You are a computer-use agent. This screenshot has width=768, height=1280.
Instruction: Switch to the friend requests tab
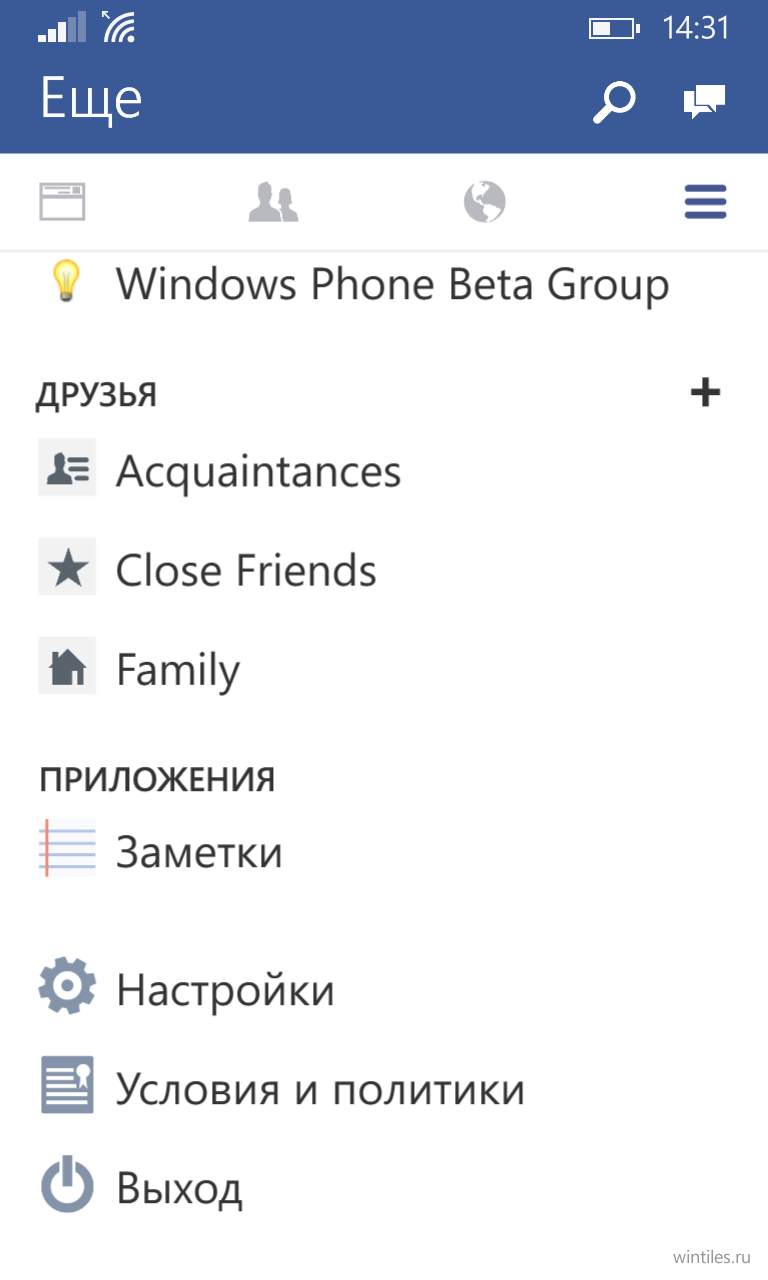click(273, 201)
